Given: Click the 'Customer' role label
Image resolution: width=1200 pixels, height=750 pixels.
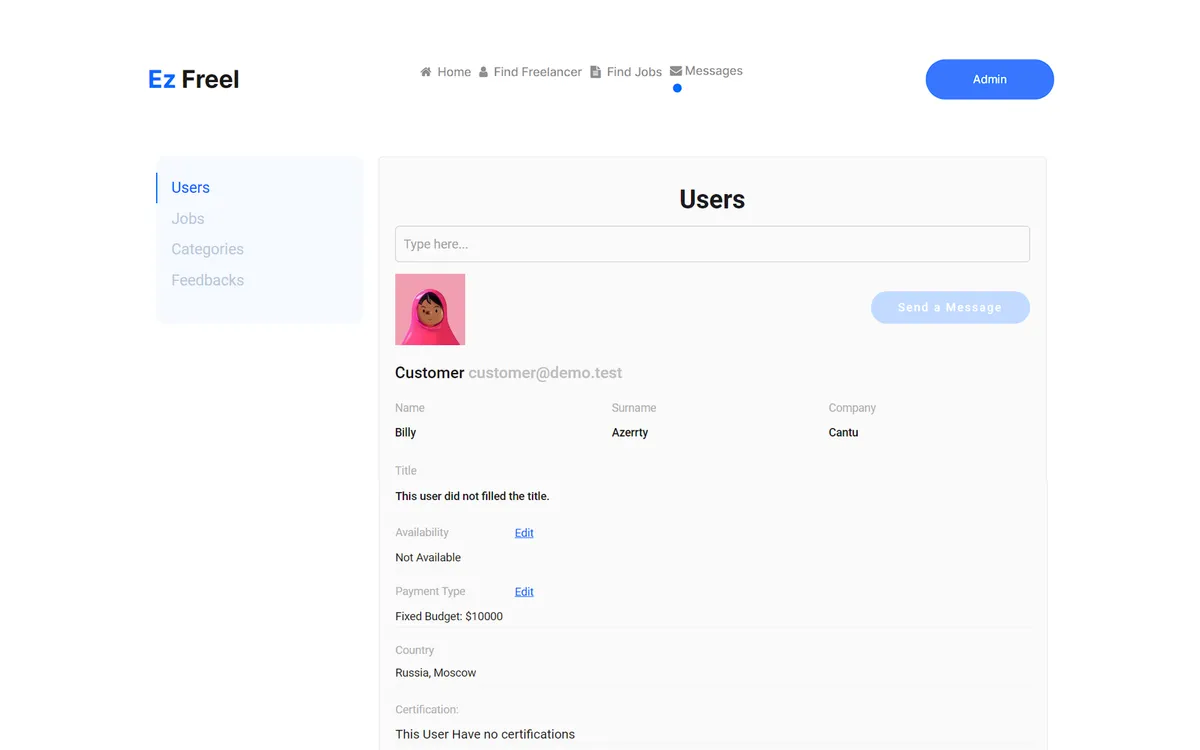Looking at the screenshot, I should pyautogui.click(x=430, y=373).
